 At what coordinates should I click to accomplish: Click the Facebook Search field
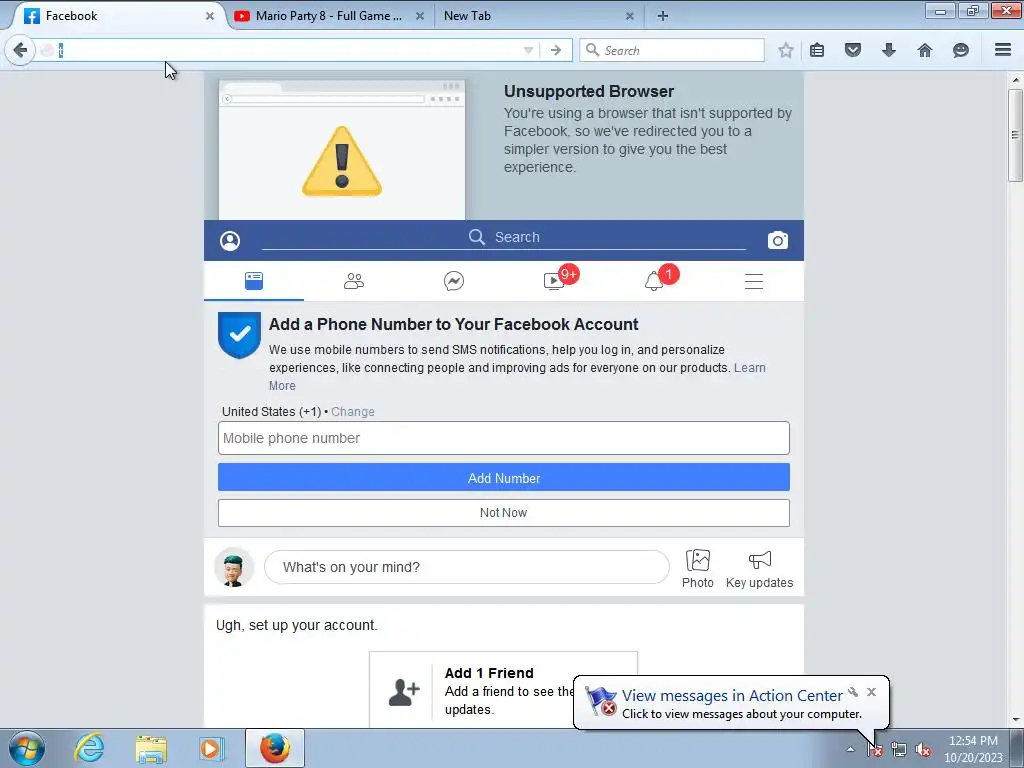pos(504,238)
